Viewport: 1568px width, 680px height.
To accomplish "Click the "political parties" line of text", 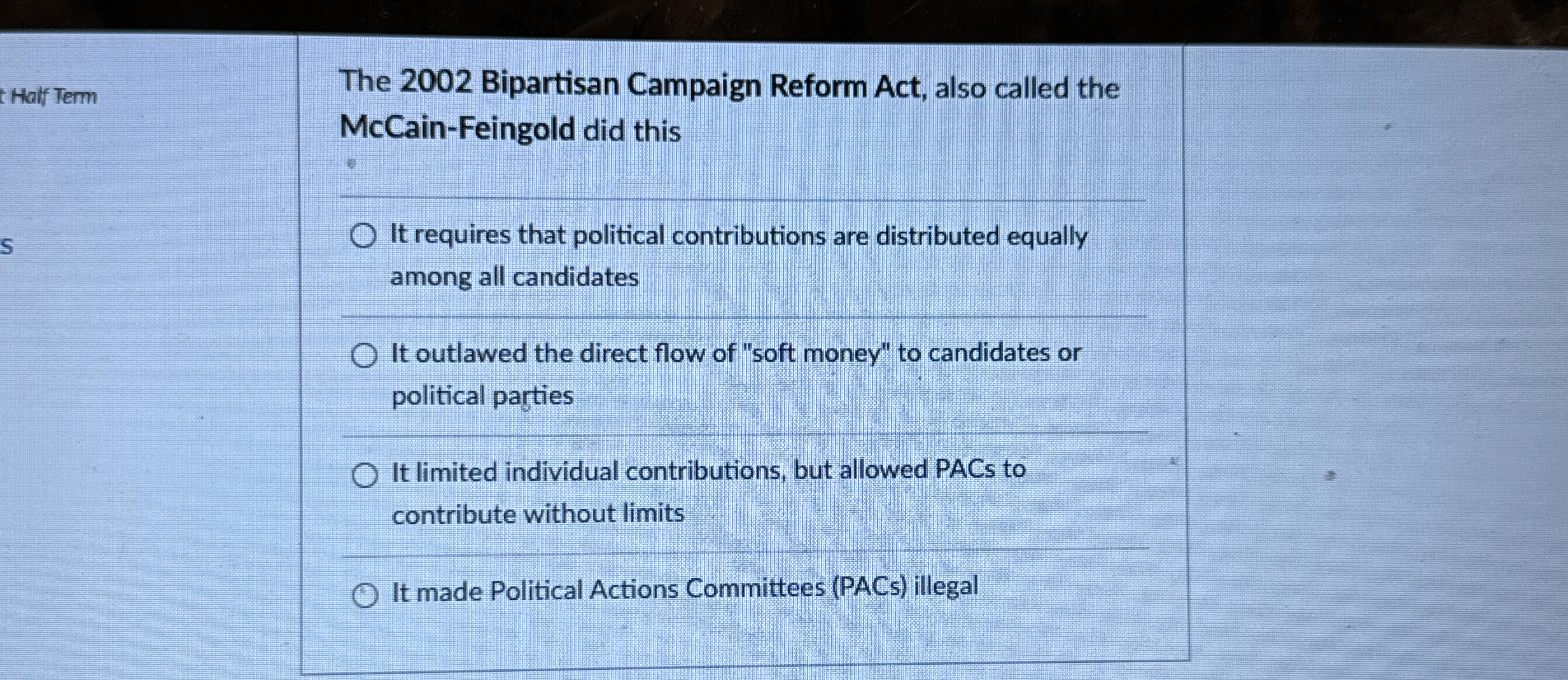I will tap(482, 396).
